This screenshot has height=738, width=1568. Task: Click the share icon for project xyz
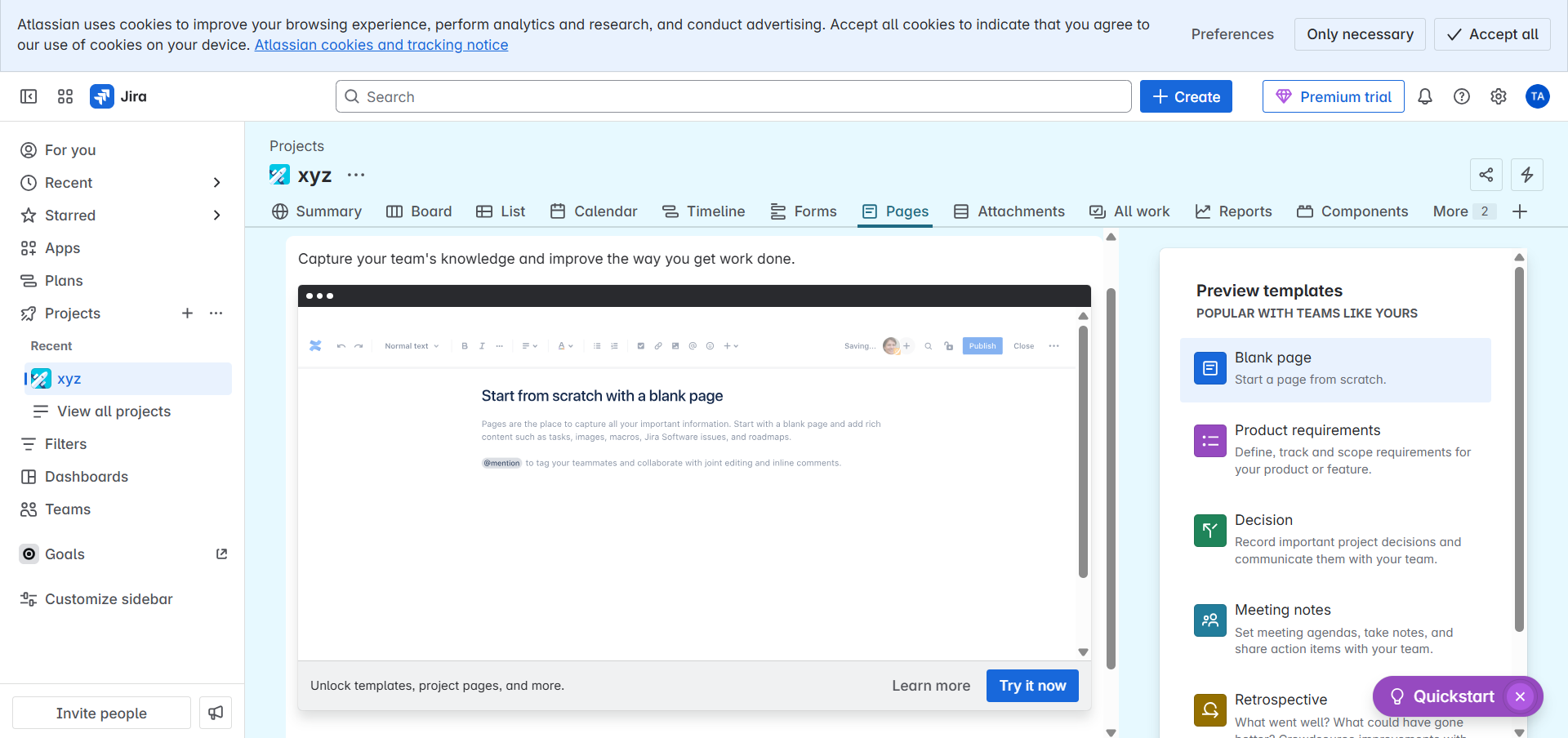point(1486,175)
